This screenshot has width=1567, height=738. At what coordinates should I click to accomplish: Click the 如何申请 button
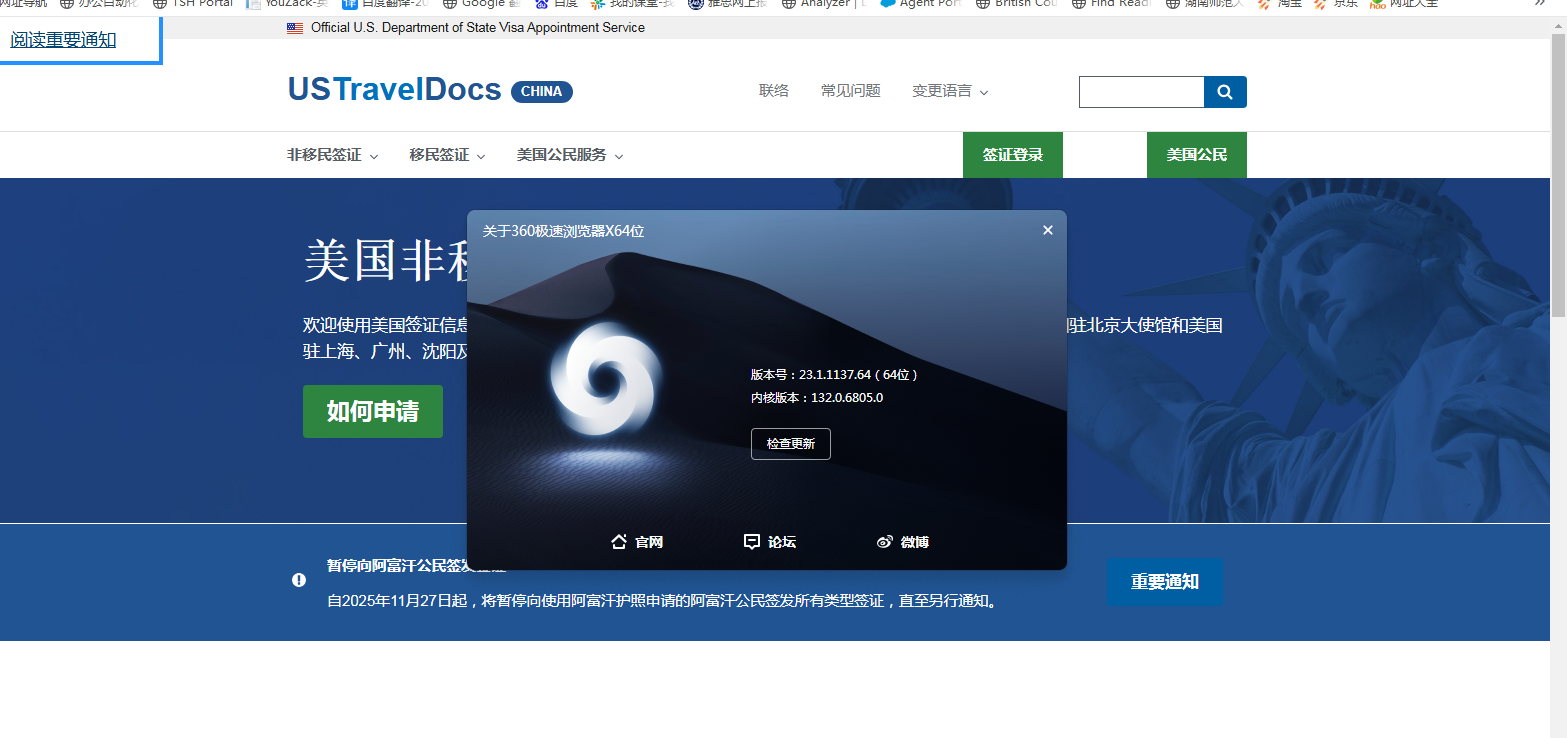coord(373,411)
